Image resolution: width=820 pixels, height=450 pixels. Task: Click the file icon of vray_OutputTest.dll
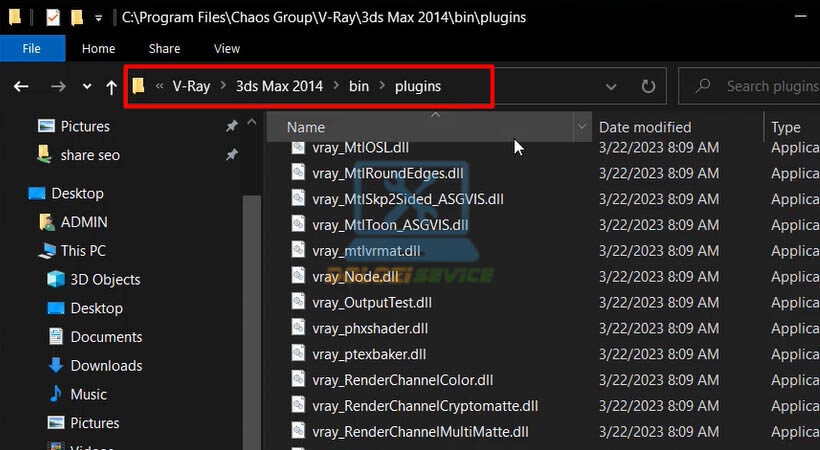click(x=298, y=301)
